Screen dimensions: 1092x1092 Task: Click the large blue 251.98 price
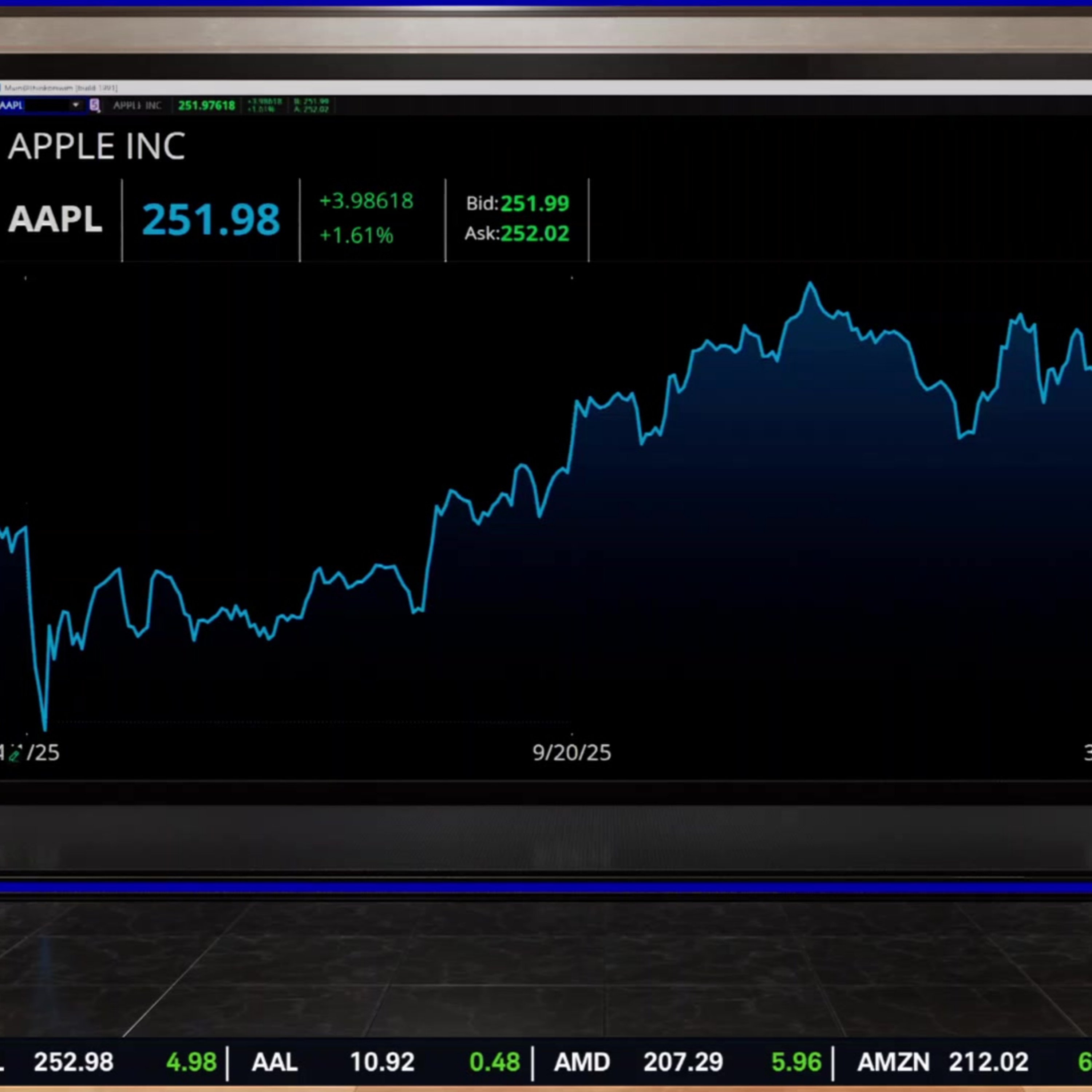(211, 219)
